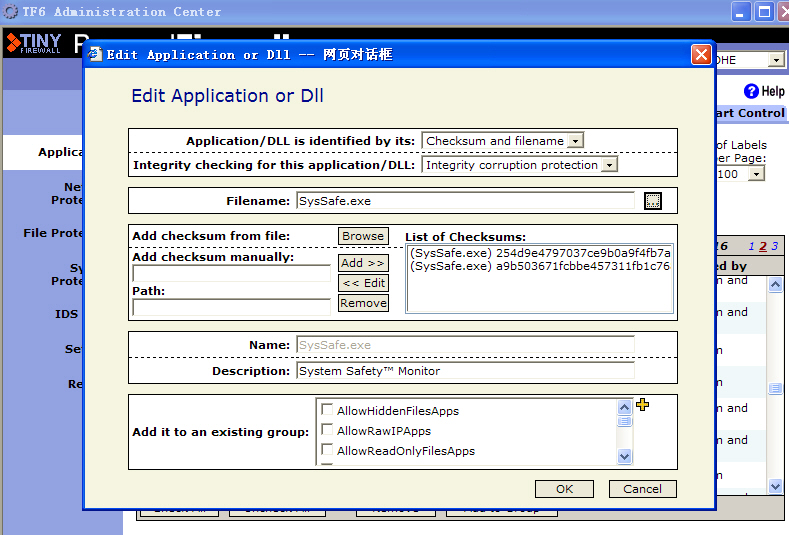Go to page 1 link in background

(751, 246)
